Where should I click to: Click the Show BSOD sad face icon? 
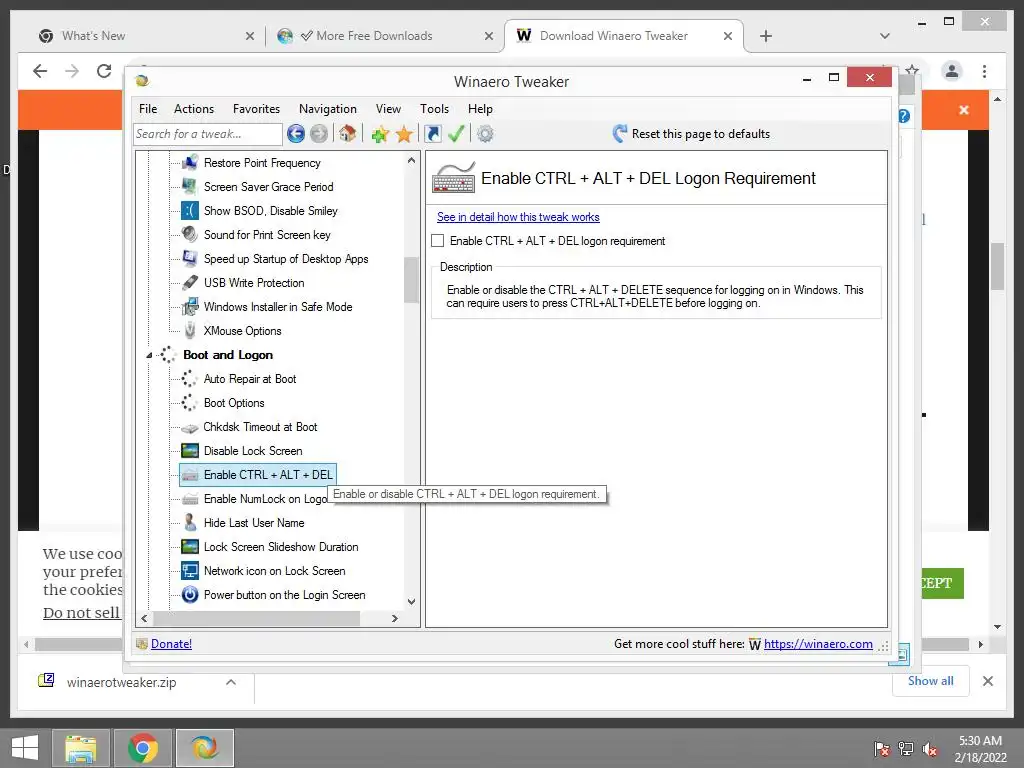pyautogui.click(x=190, y=210)
